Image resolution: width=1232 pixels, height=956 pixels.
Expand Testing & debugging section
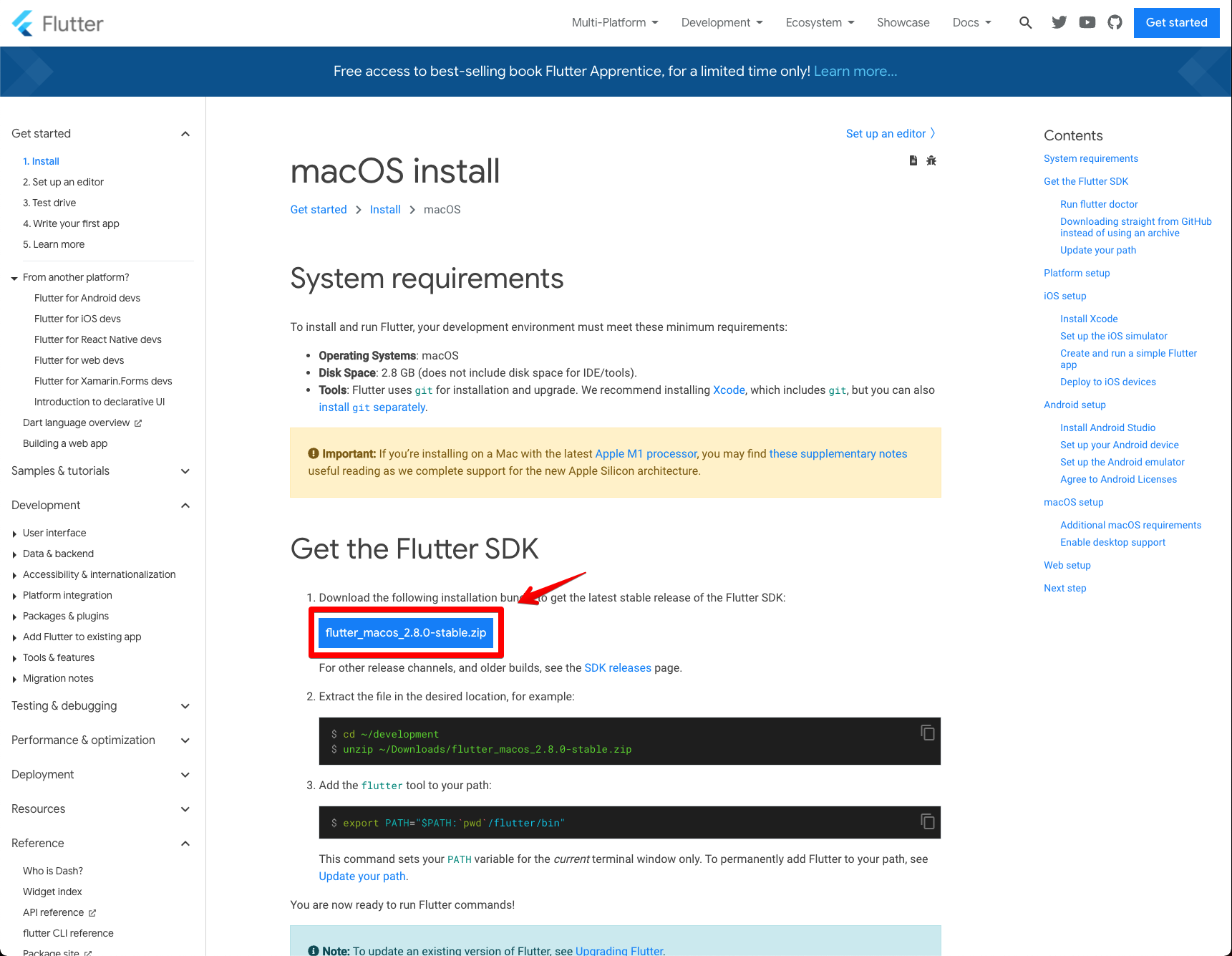tap(185, 706)
